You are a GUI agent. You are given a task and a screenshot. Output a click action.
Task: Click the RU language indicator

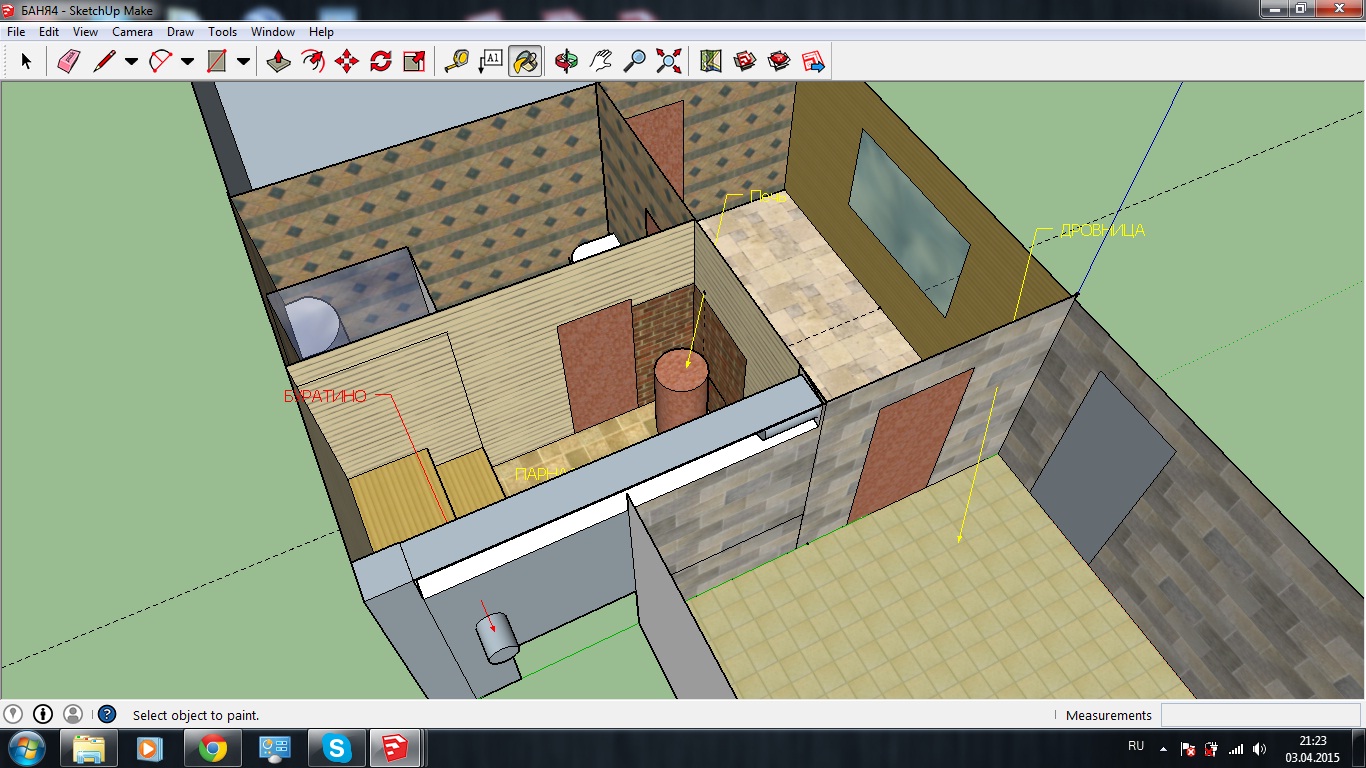point(1136,746)
